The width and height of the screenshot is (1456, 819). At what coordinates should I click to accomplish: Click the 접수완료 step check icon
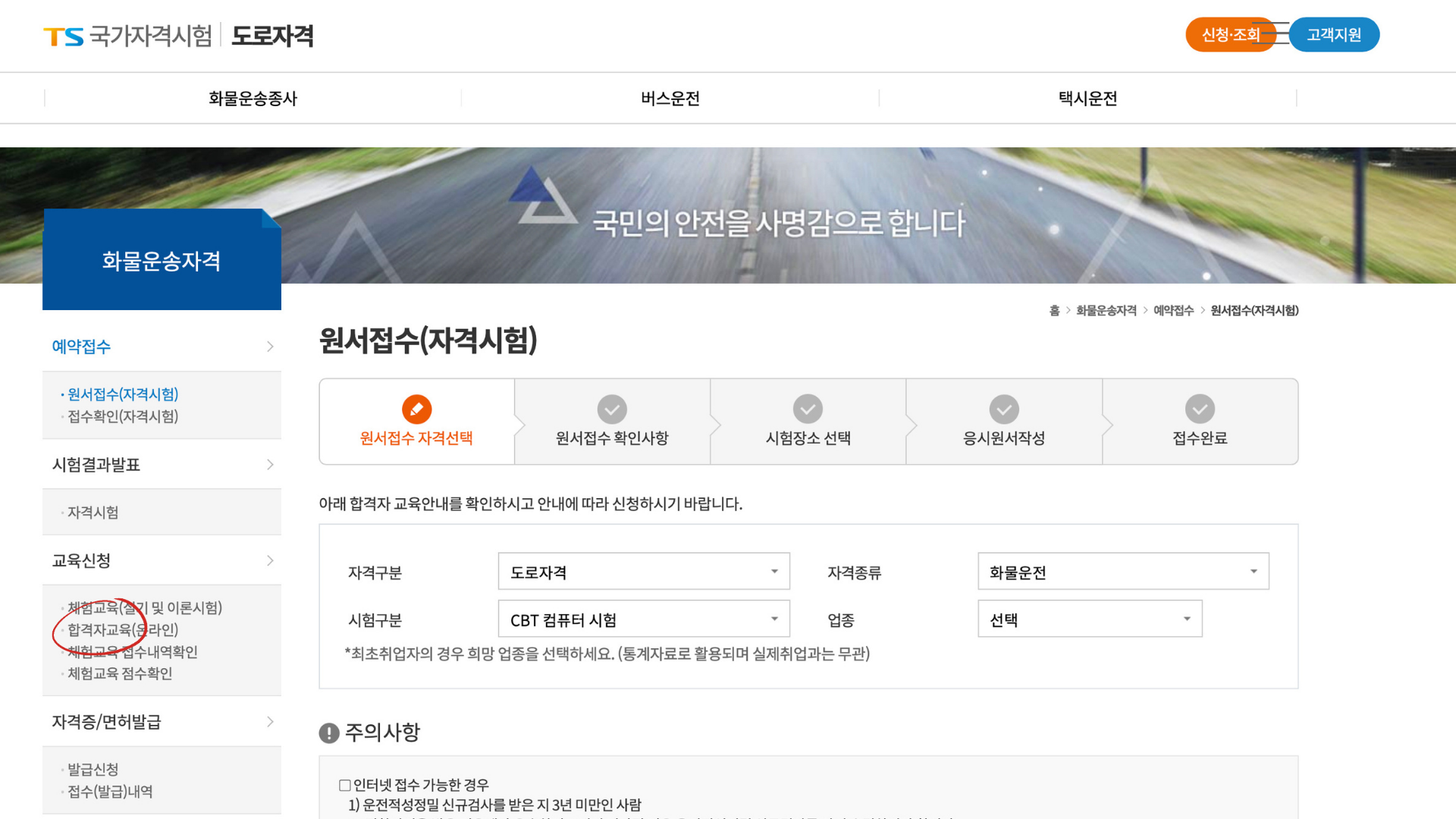pyautogui.click(x=1199, y=408)
